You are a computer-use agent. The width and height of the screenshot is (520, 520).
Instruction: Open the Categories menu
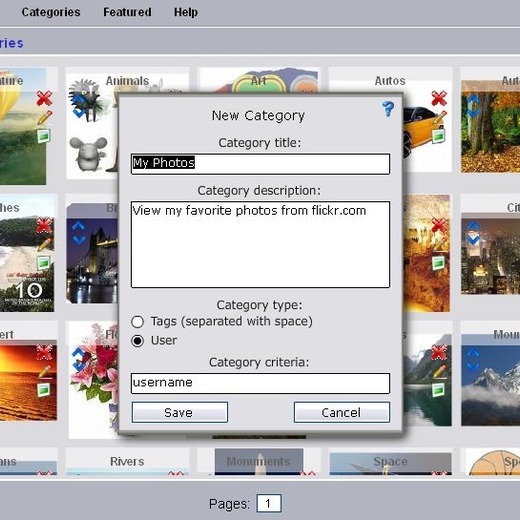[x=51, y=12]
